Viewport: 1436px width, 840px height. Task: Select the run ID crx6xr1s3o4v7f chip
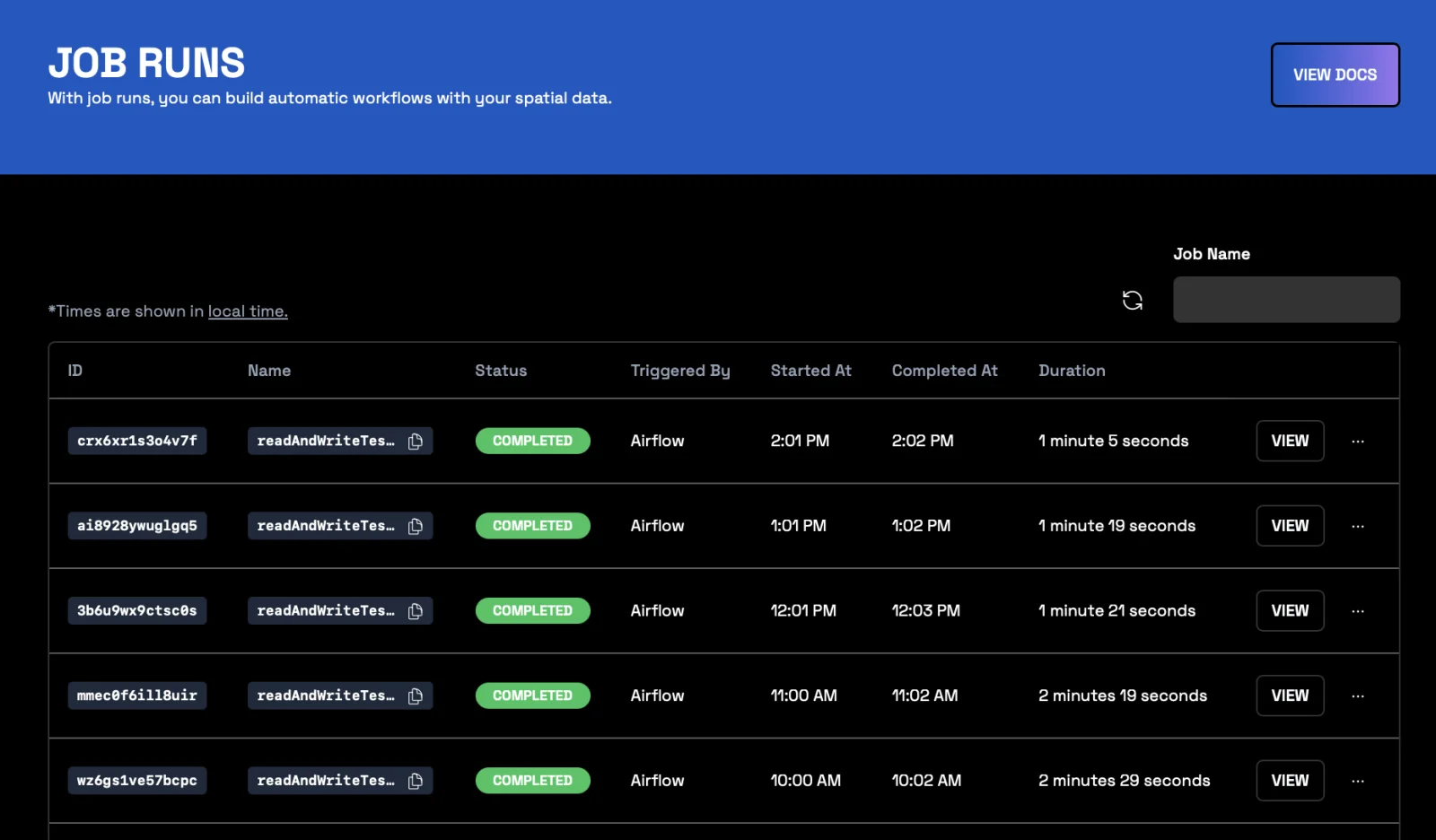[137, 442]
